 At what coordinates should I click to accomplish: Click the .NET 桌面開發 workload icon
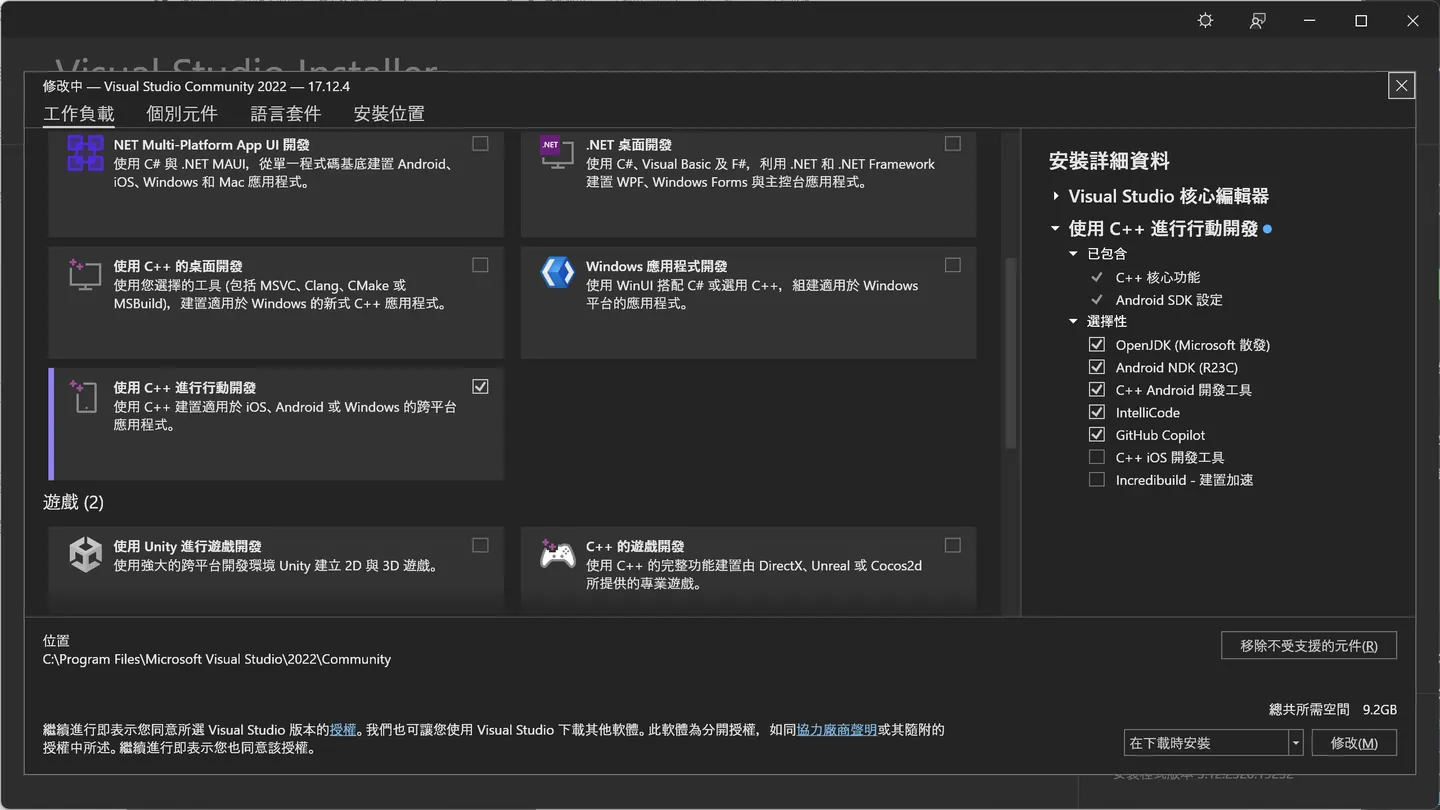pyautogui.click(x=557, y=153)
